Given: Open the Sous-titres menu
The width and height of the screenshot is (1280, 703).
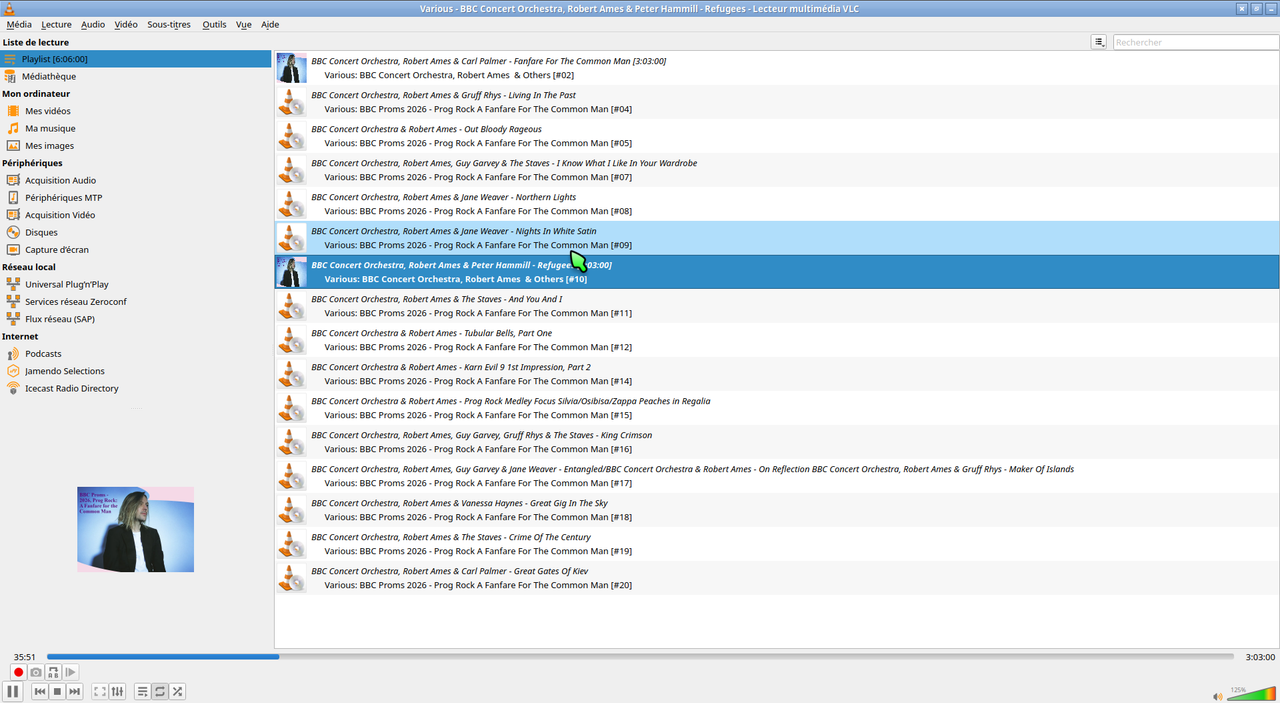Looking at the screenshot, I should 169,24.
